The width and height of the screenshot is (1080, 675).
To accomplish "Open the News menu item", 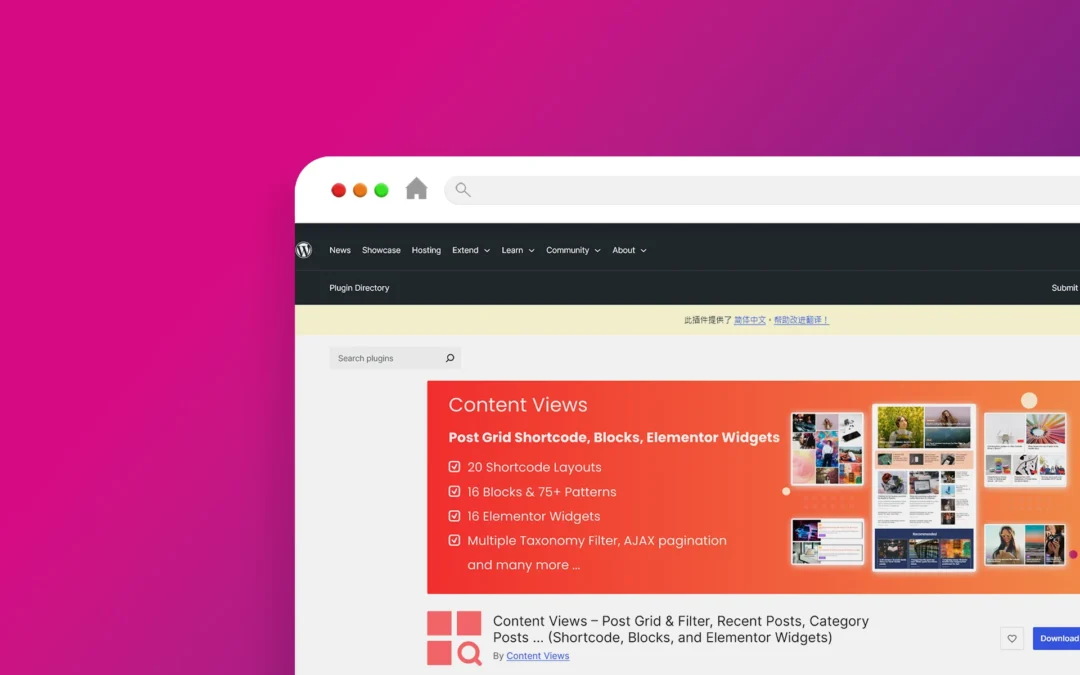I will click(x=340, y=250).
